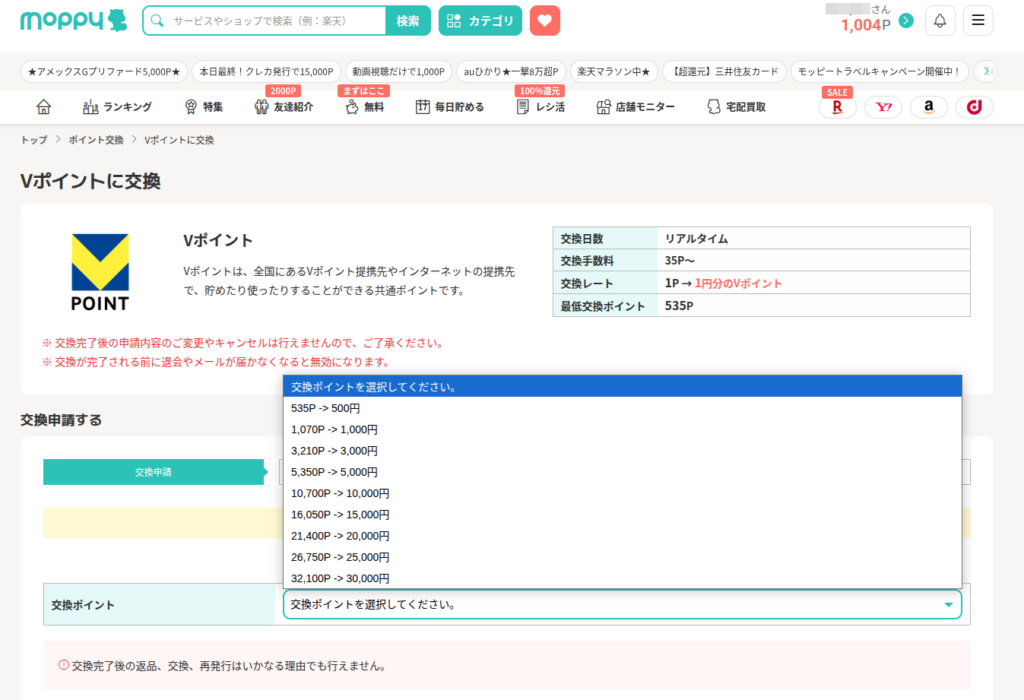The height and width of the screenshot is (700, 1024).
Task: Open favorites with the heart icon
Action: [x=545, y=21]
